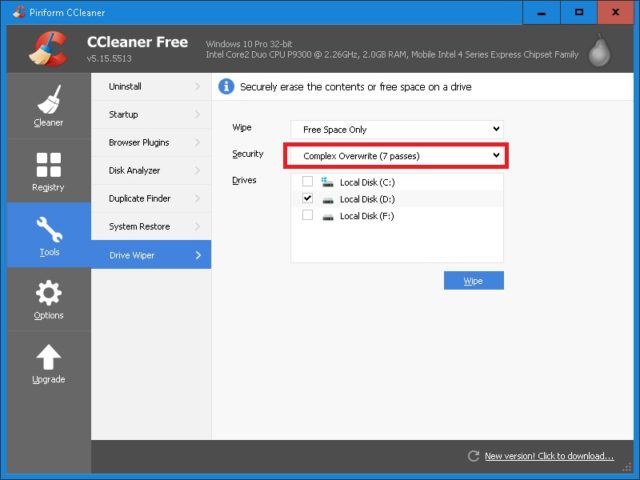
Task: Click the Local Disk (D:) drive icon
Action: 328,200
